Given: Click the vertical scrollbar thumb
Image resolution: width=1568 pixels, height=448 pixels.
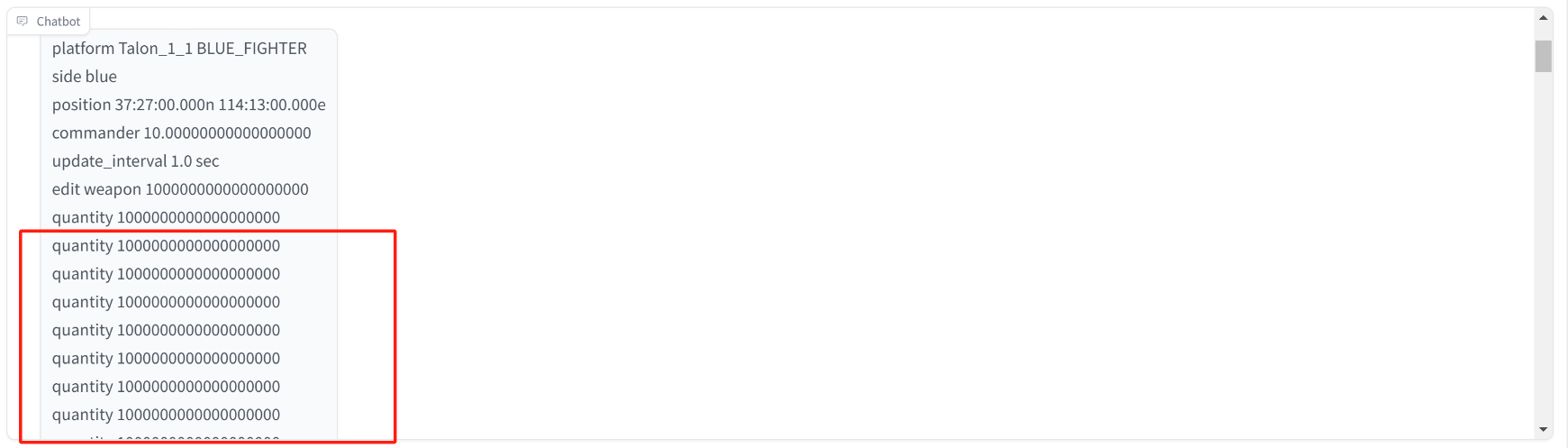Looking at the screenshot, I should (x=1544, y=56).
